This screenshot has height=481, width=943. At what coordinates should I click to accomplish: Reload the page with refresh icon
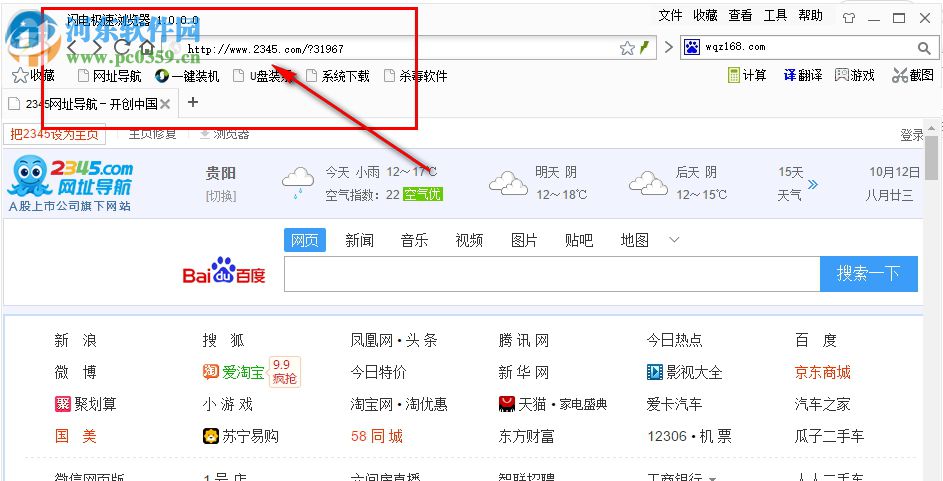(x=121, y=47)
